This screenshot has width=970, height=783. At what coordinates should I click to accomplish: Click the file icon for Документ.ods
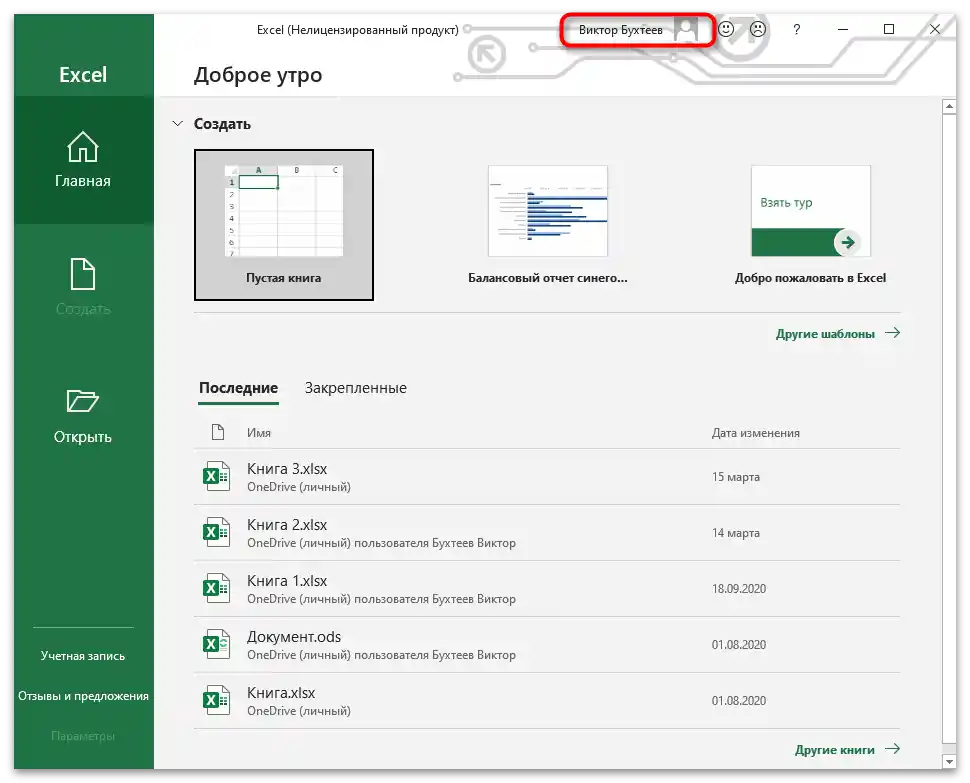click(x=217, y=644)
